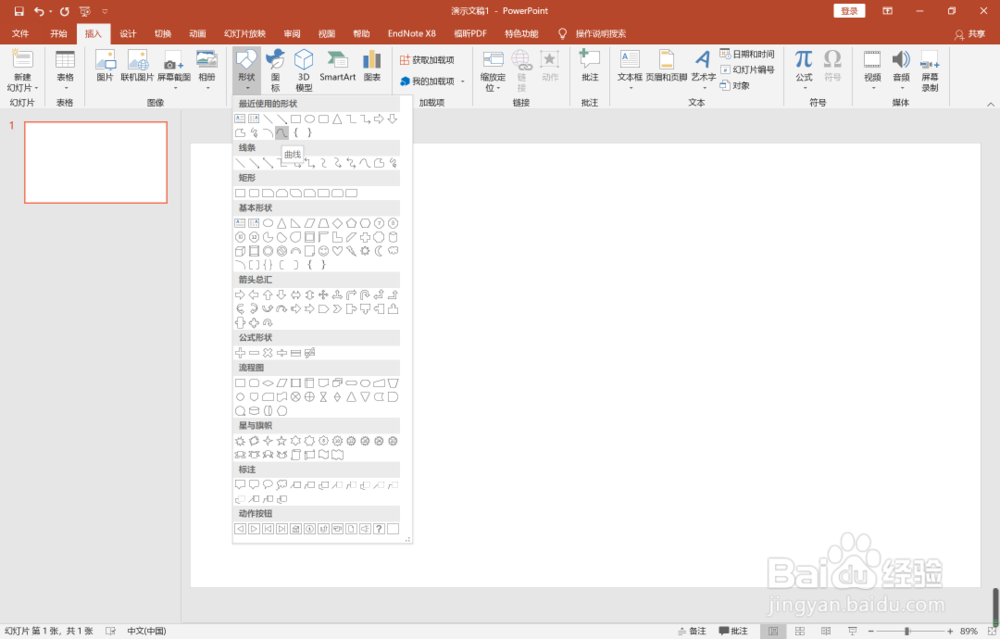Choose the division sign equation shape

[x=281, y=353]
